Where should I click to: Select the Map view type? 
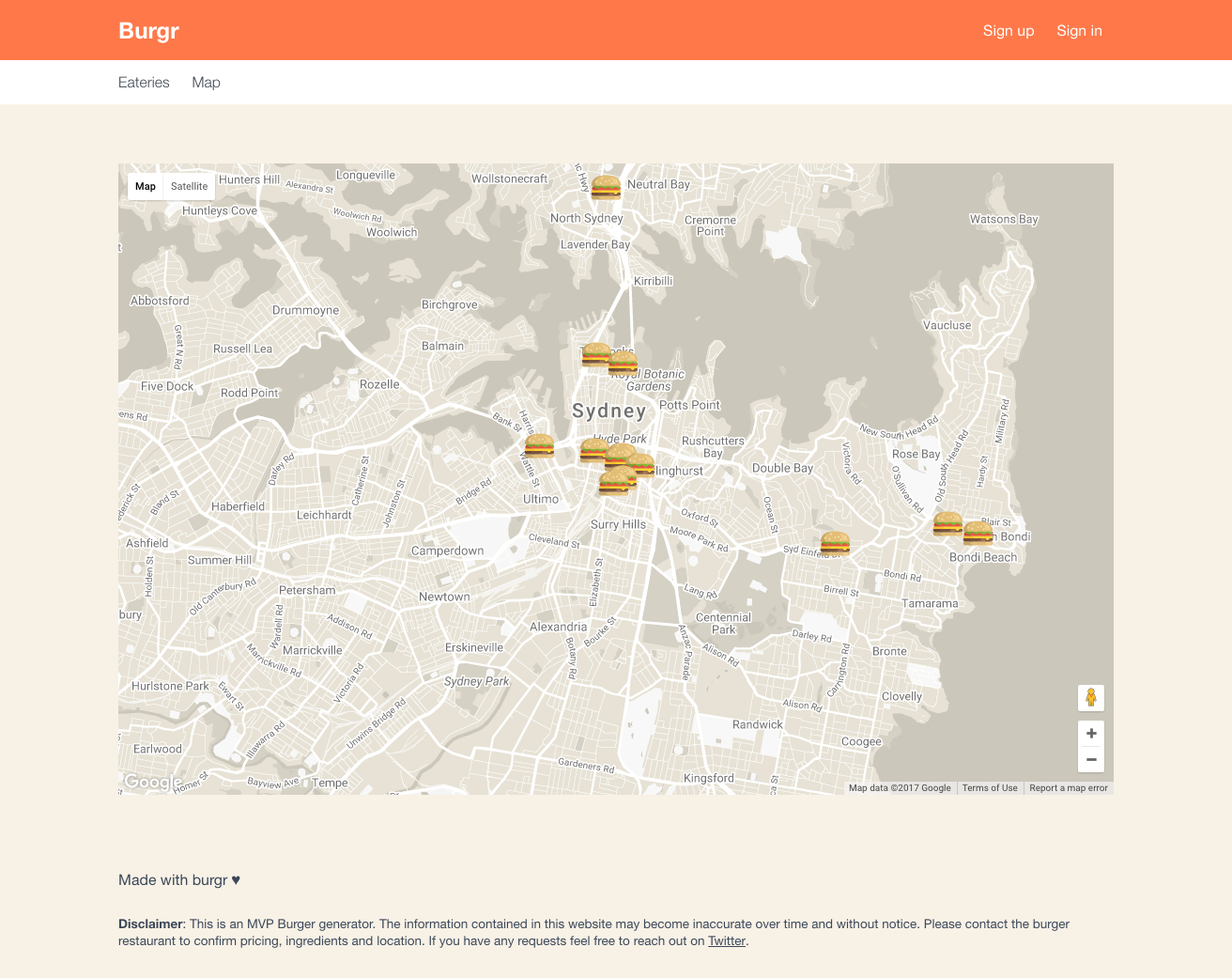pos(146,186)
